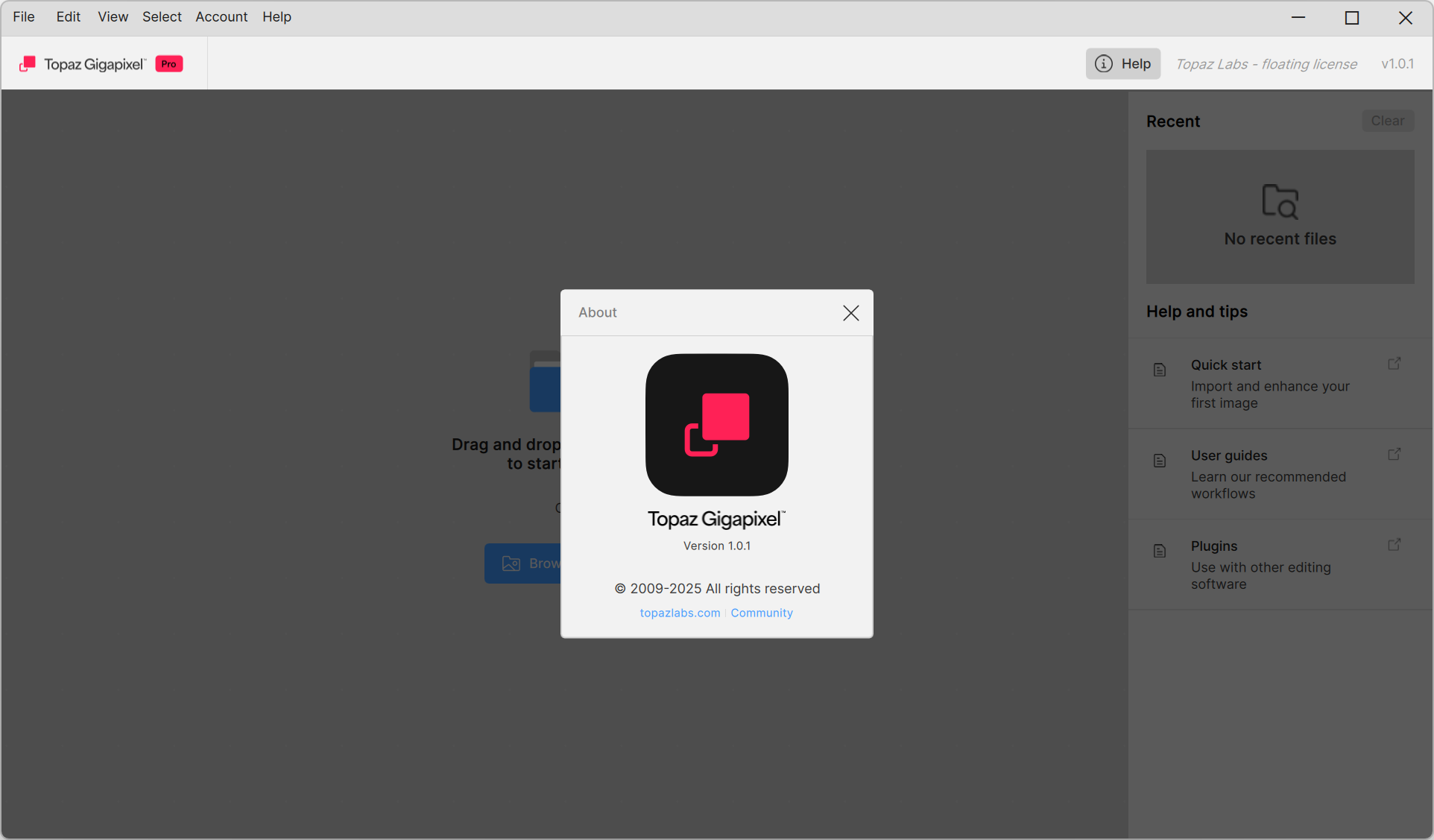Open the File menu
Image resolution: width=1434 pixels, height=840 pixels.
(24, 16)
